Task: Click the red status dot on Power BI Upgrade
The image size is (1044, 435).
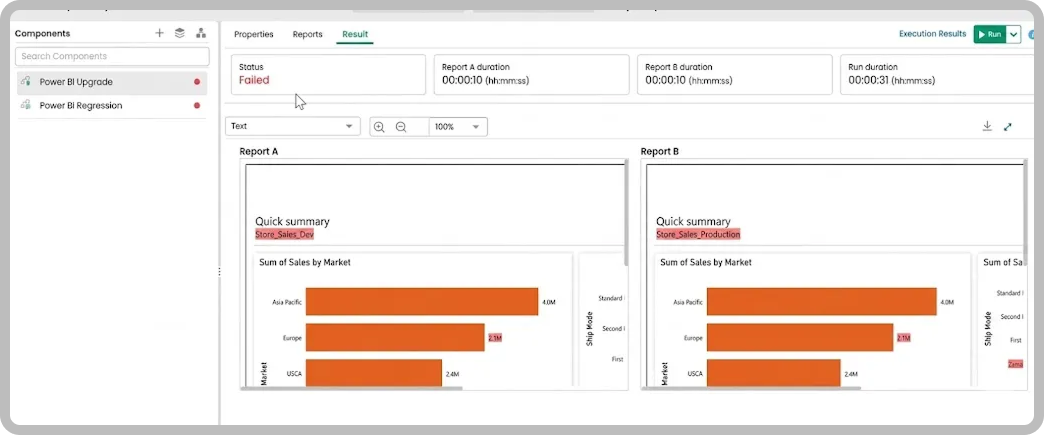Action: [197, 82]
